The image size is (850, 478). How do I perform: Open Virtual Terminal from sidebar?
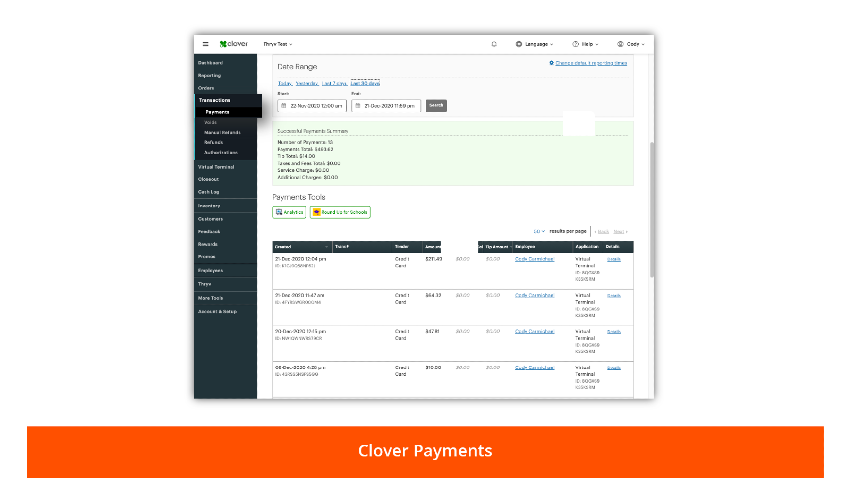(x=216, y=167)
